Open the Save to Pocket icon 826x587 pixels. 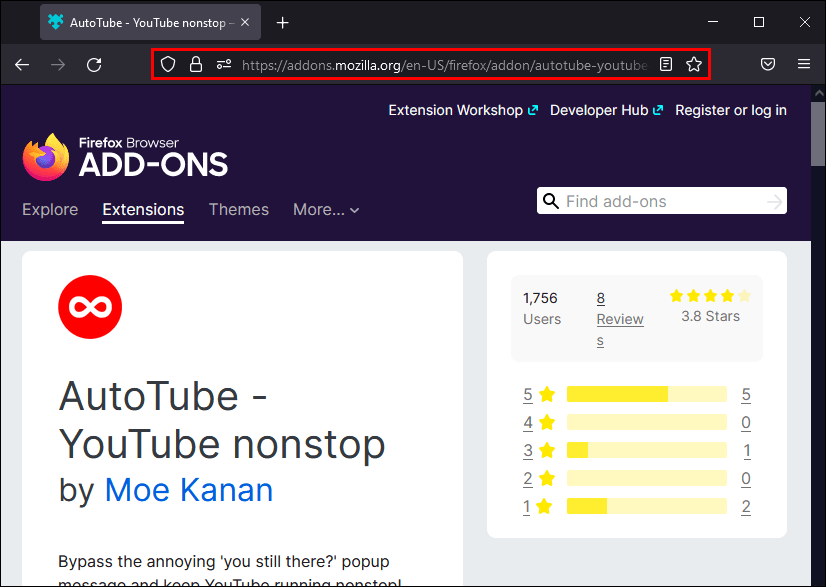coord(768,64)
